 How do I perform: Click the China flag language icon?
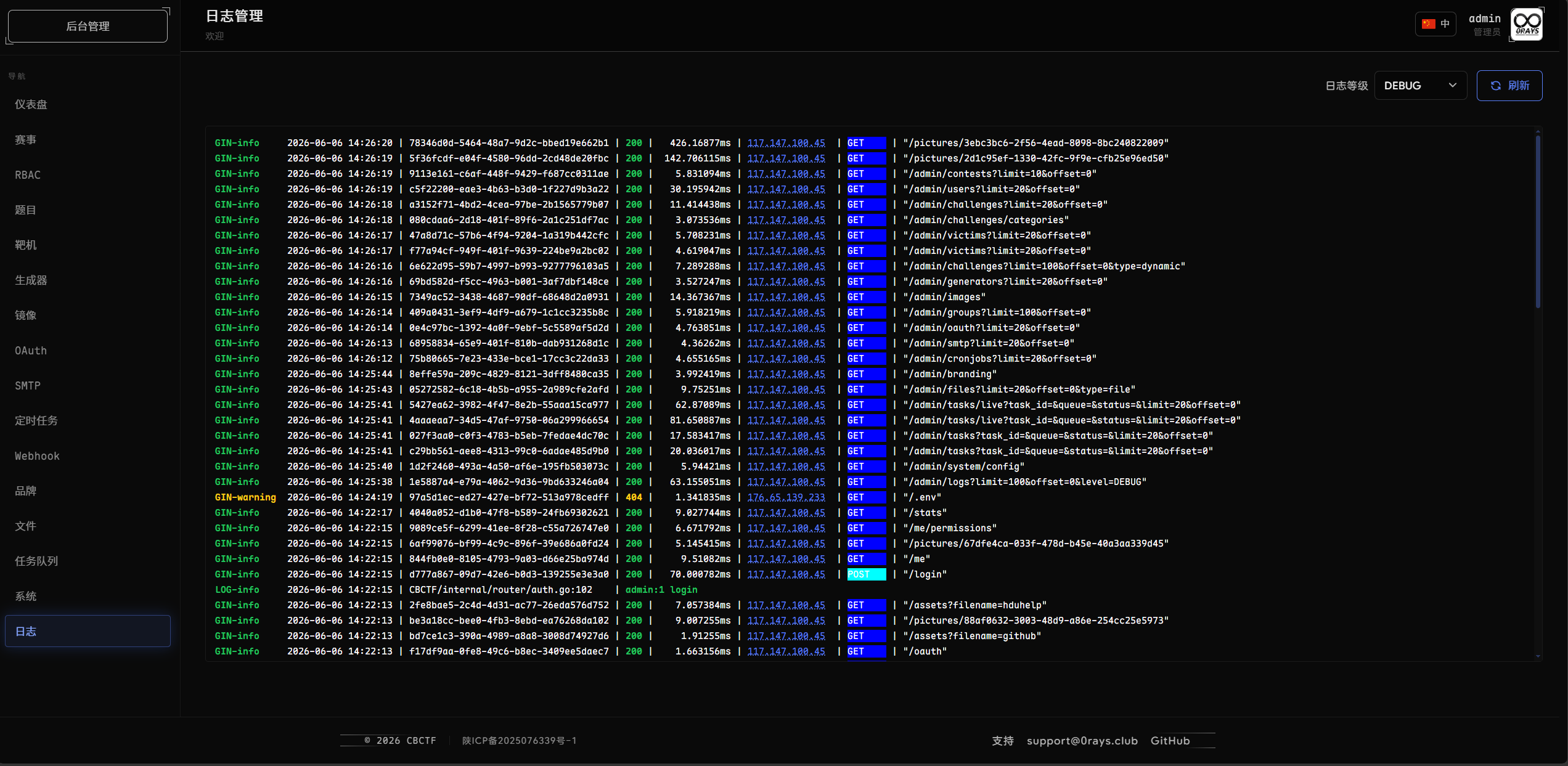(x=1428, y=24)
